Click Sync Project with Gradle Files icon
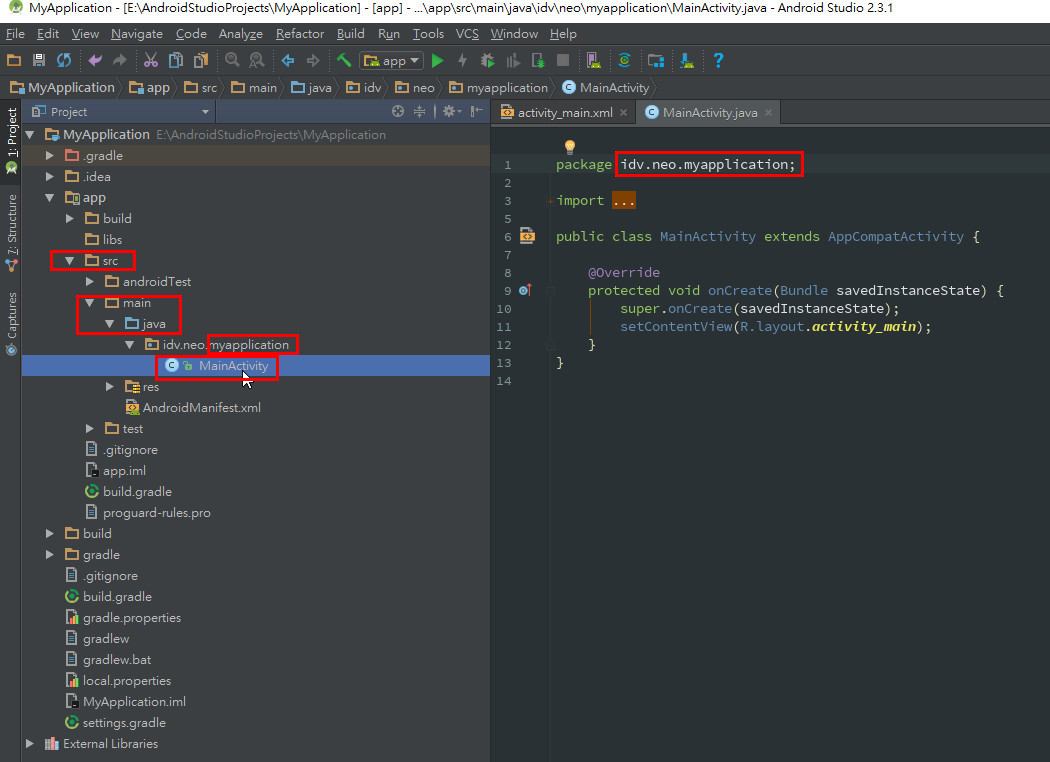 [x=624, y=61]
